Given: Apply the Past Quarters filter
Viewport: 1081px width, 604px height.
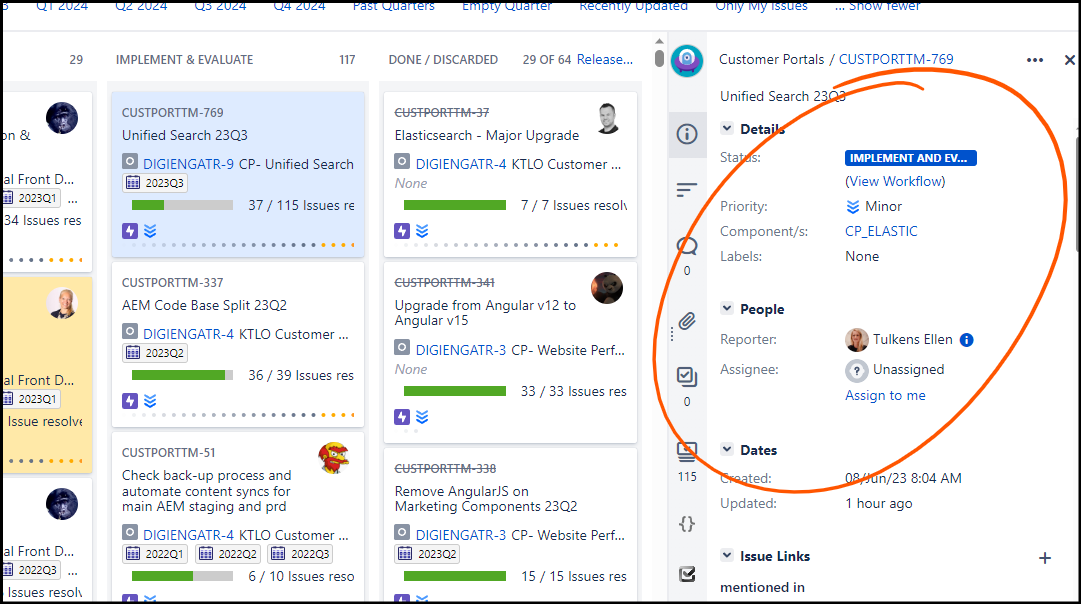Looking at the screenshot, I should point(394,6).
